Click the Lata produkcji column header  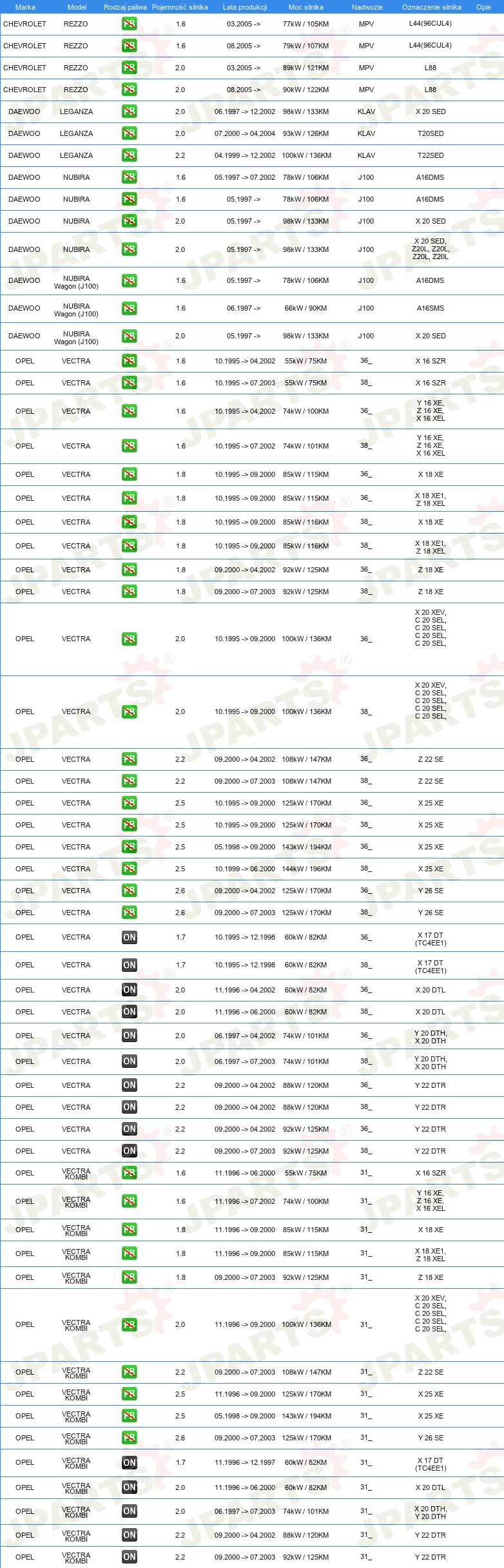[245, 7]
